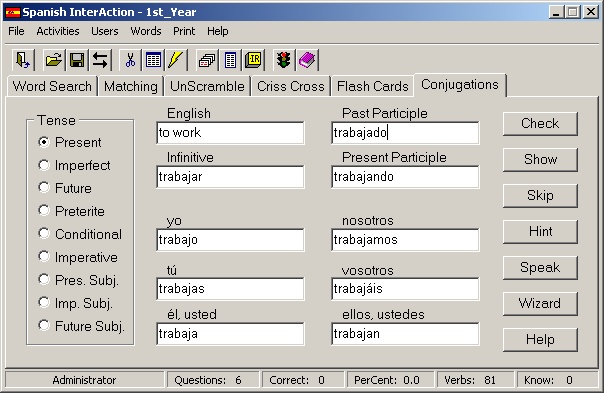
Task: Click the 'Know: 0' status entry
Action: [x=557, y=380]
